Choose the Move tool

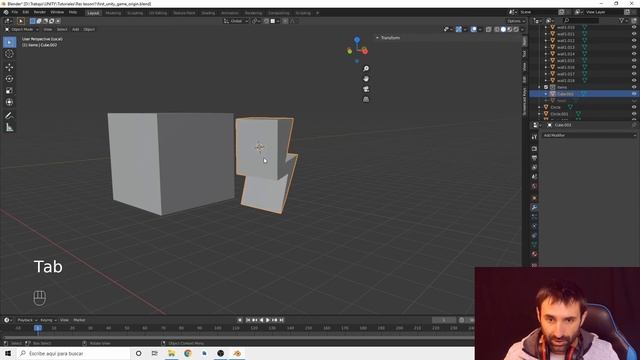(9, 67)
